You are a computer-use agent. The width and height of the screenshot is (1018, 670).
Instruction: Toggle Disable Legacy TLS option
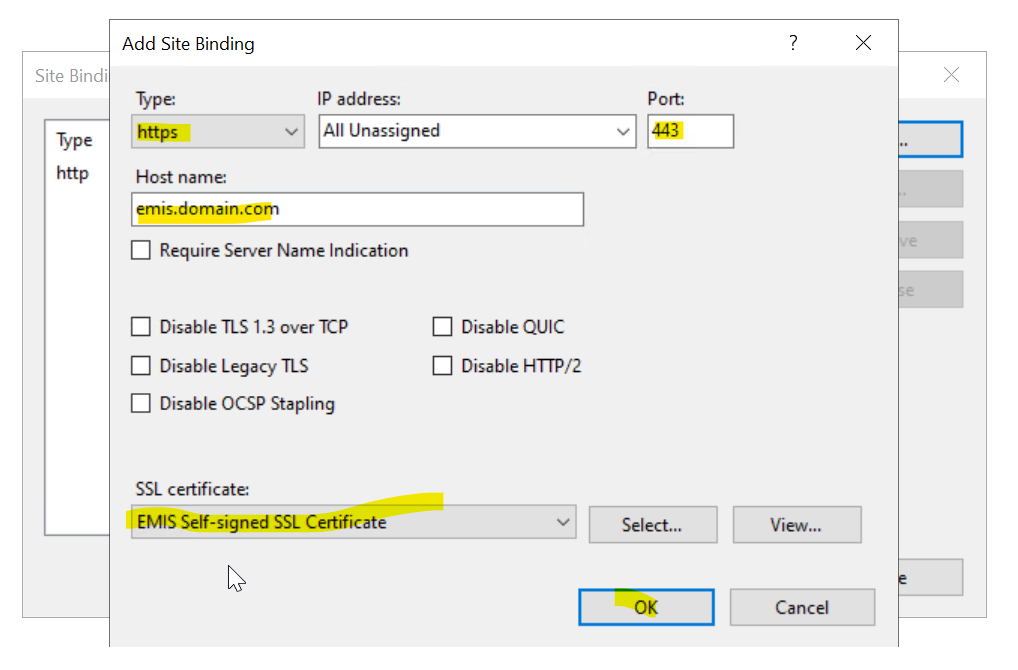[141, 366]
